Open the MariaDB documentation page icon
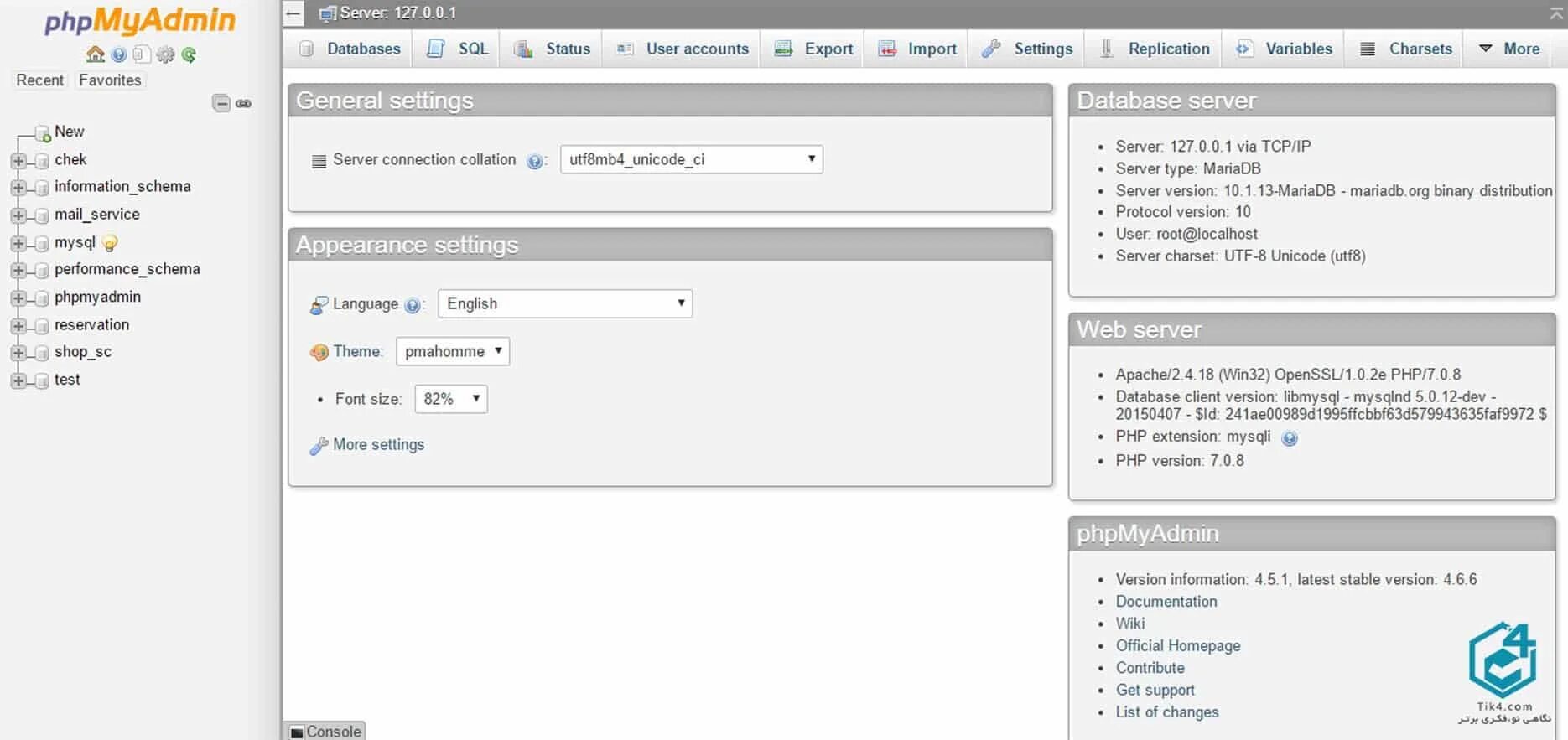This screenshot has width=1568, height=740. (142, 54)
